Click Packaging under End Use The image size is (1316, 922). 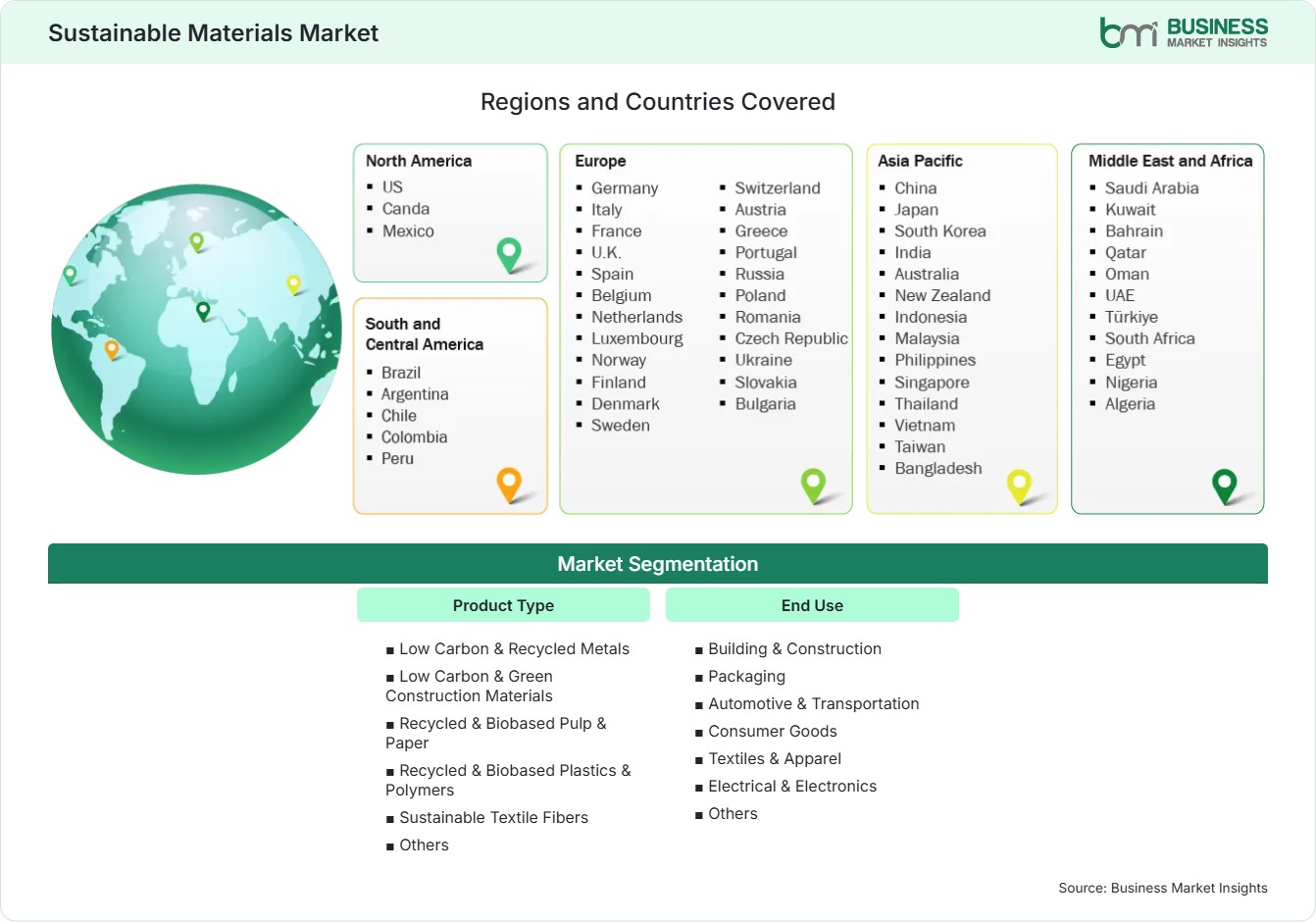[x=740, y=676]
